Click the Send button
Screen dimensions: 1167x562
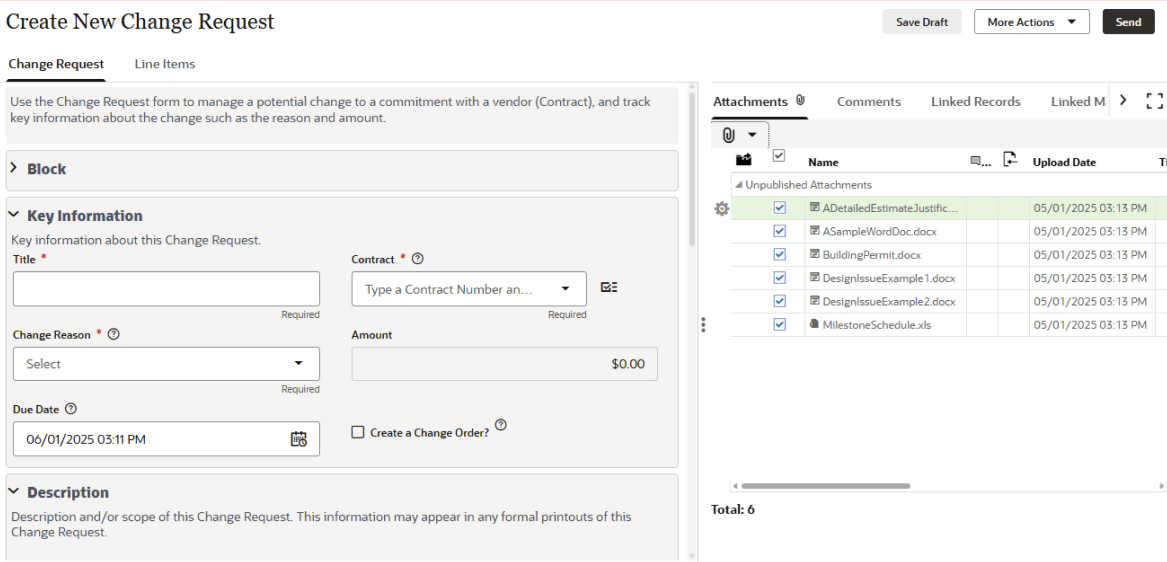(1128, 22)
